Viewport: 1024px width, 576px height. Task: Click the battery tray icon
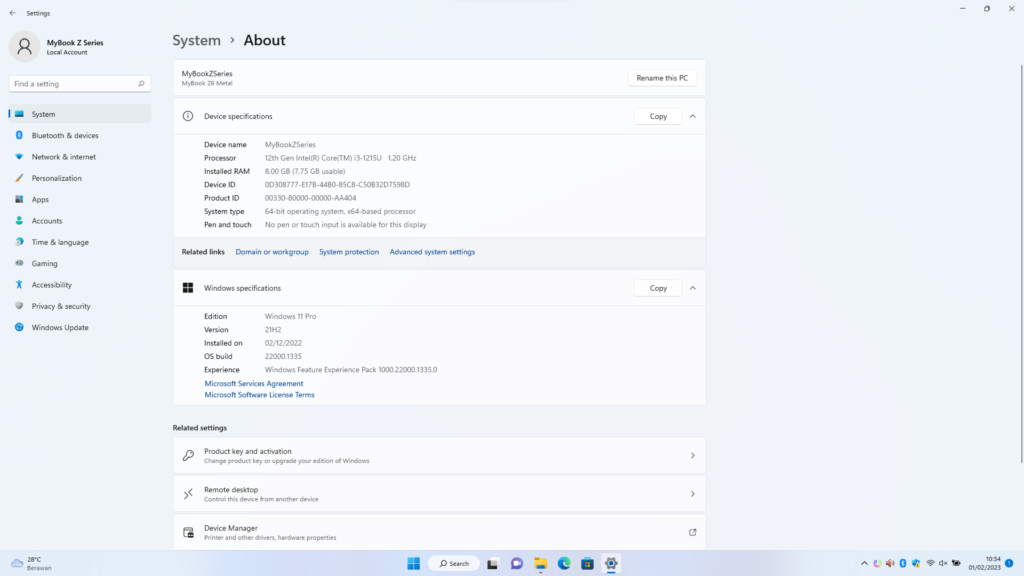click(x=956, y=564)
